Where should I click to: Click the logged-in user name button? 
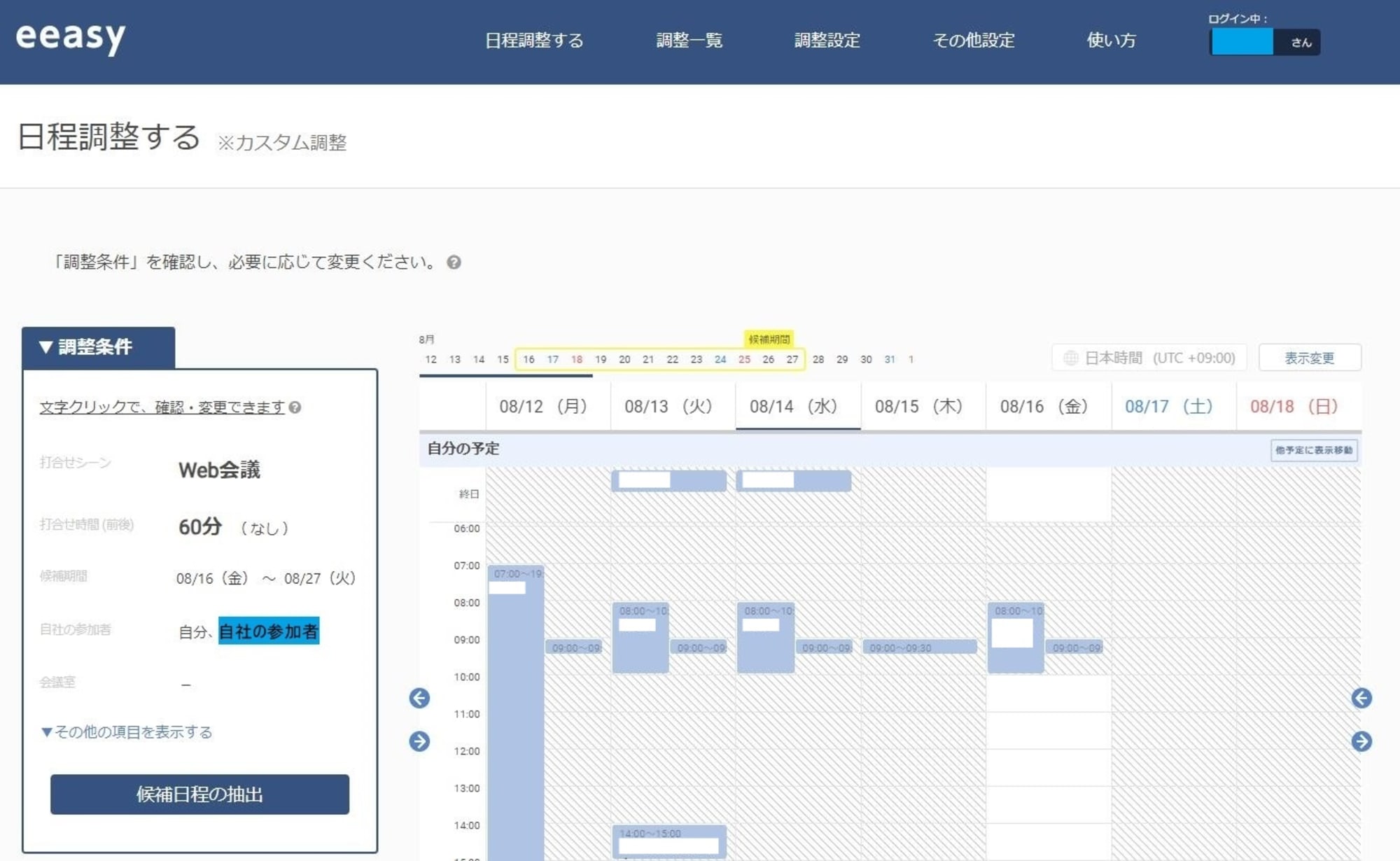[x=1265, y=42]
